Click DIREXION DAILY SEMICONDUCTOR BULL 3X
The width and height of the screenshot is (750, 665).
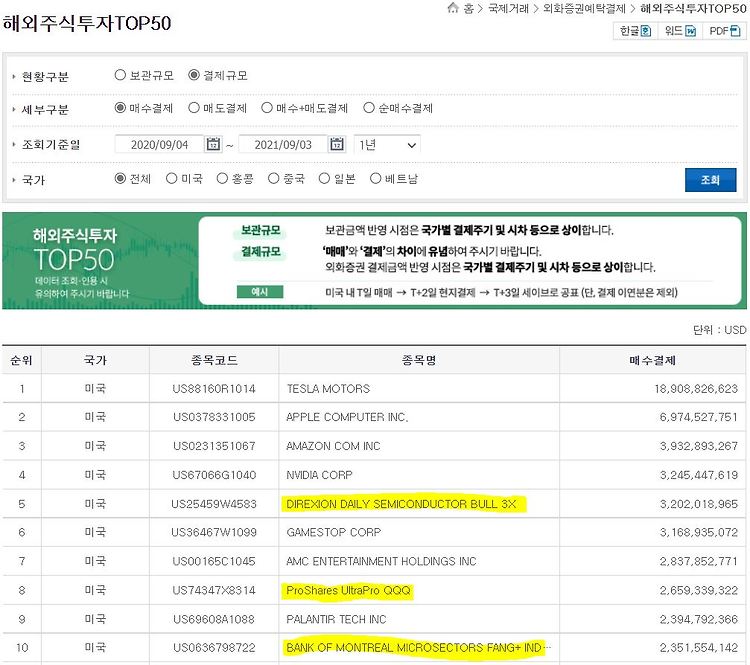[401, 504]
